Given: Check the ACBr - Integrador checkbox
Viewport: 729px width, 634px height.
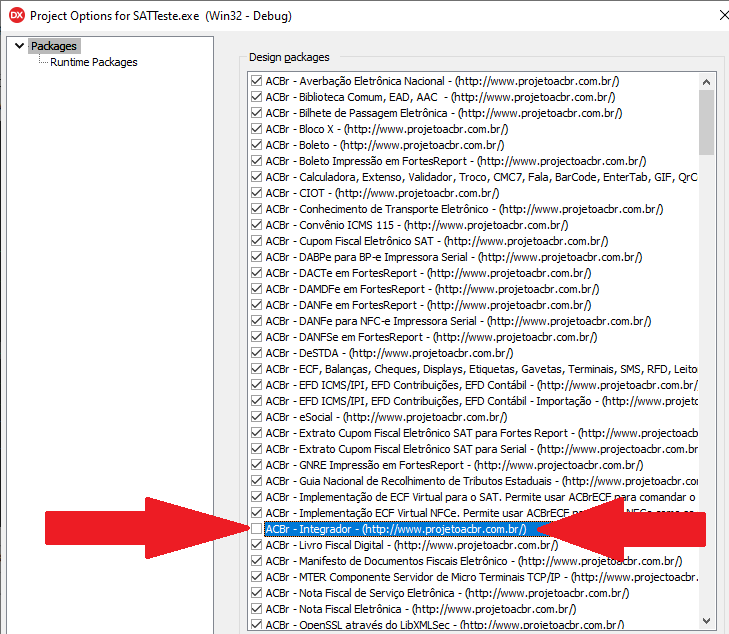Looking at the screenshot, I should [256, 529].
